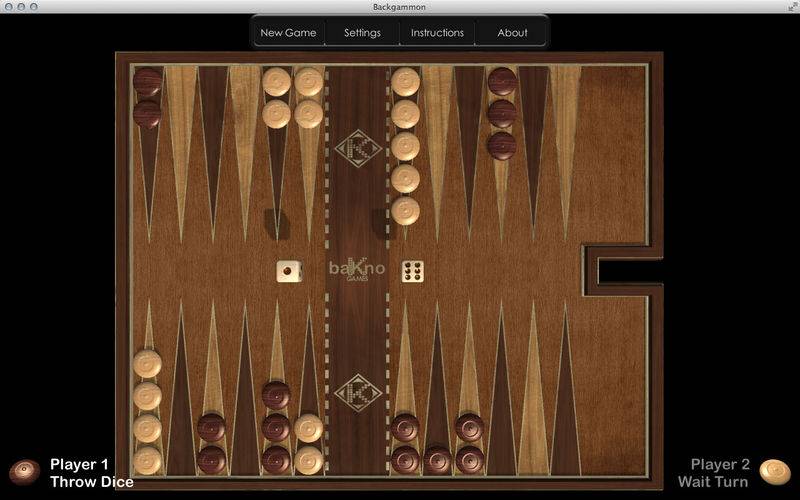This screenshot has width=800, height=500.
Task: Select the third dark checker on the top-right point
Action: click(502, 146)
